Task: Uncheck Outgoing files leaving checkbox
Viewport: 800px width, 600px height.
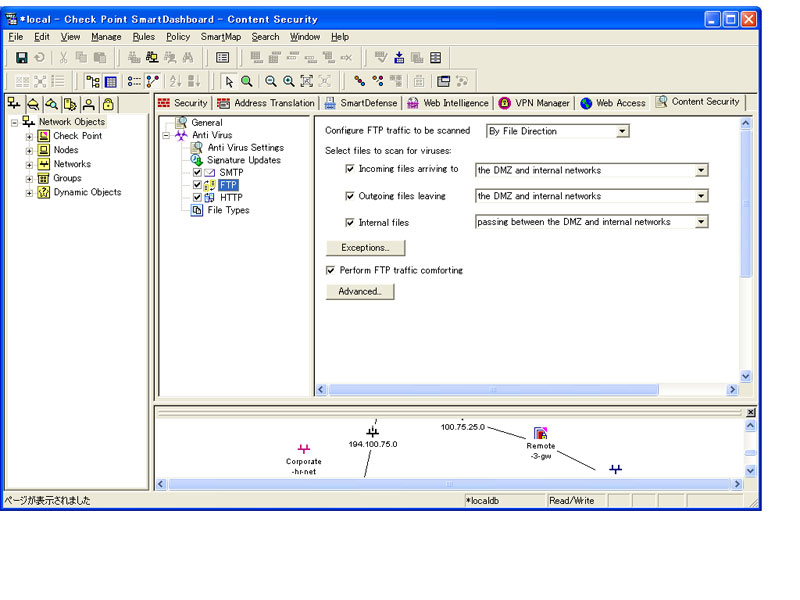Action: coord(349,196)
